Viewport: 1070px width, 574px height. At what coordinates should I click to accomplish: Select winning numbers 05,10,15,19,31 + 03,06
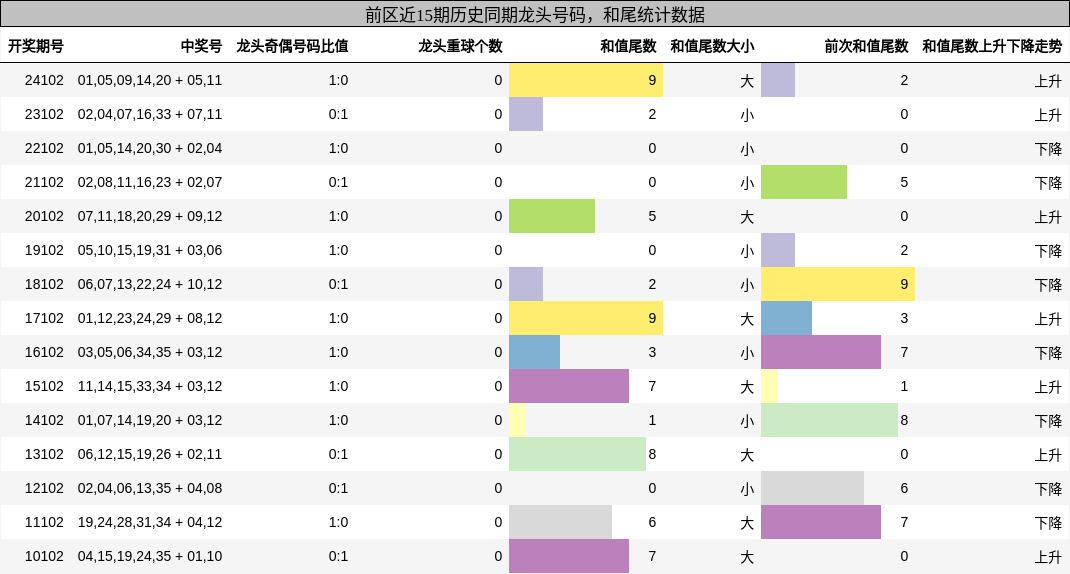tap(149, 250)
